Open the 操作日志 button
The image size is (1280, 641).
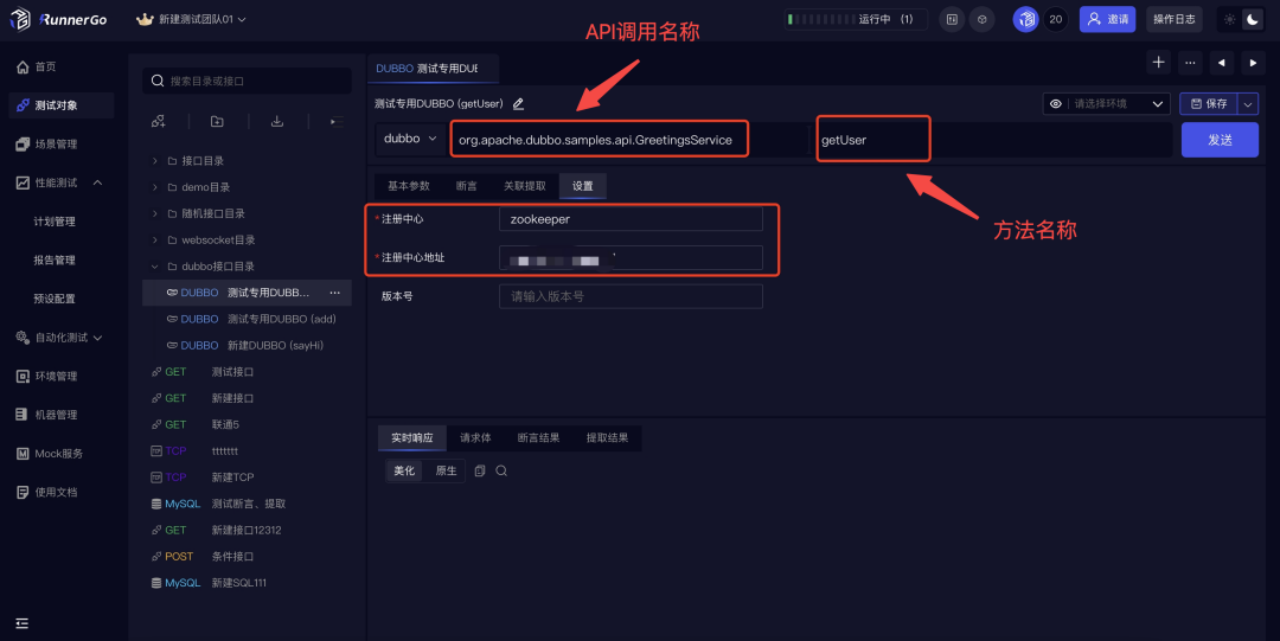1174,19
